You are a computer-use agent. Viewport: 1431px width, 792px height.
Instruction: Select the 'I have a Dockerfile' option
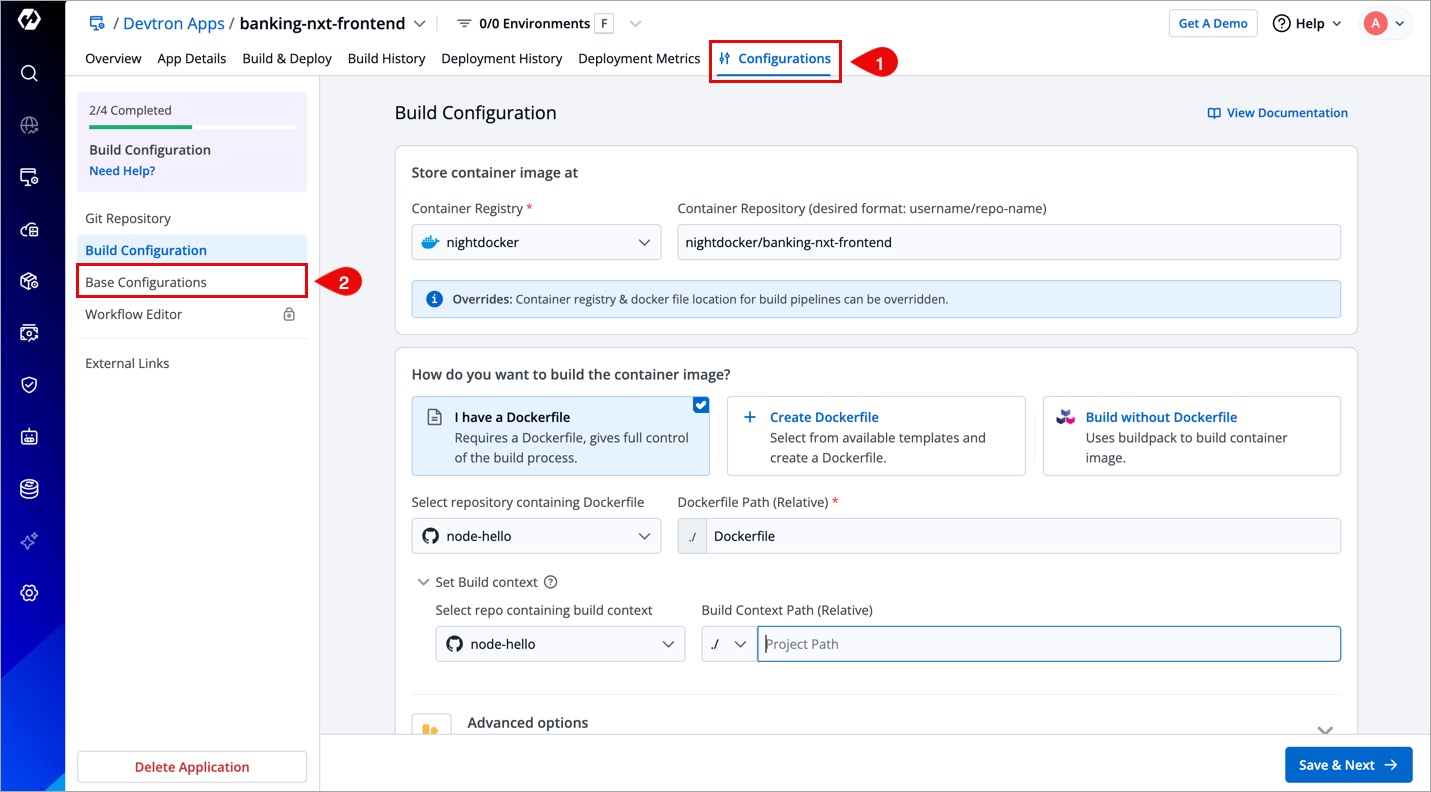coord(560,436)
